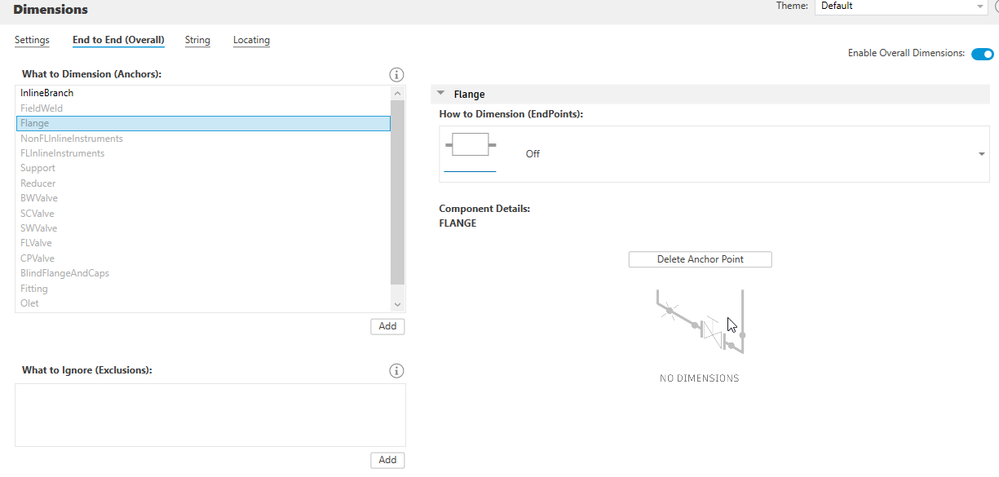Switch to the String tab
This screenshot has height=477, width=999.
click(x=198, y=40)
